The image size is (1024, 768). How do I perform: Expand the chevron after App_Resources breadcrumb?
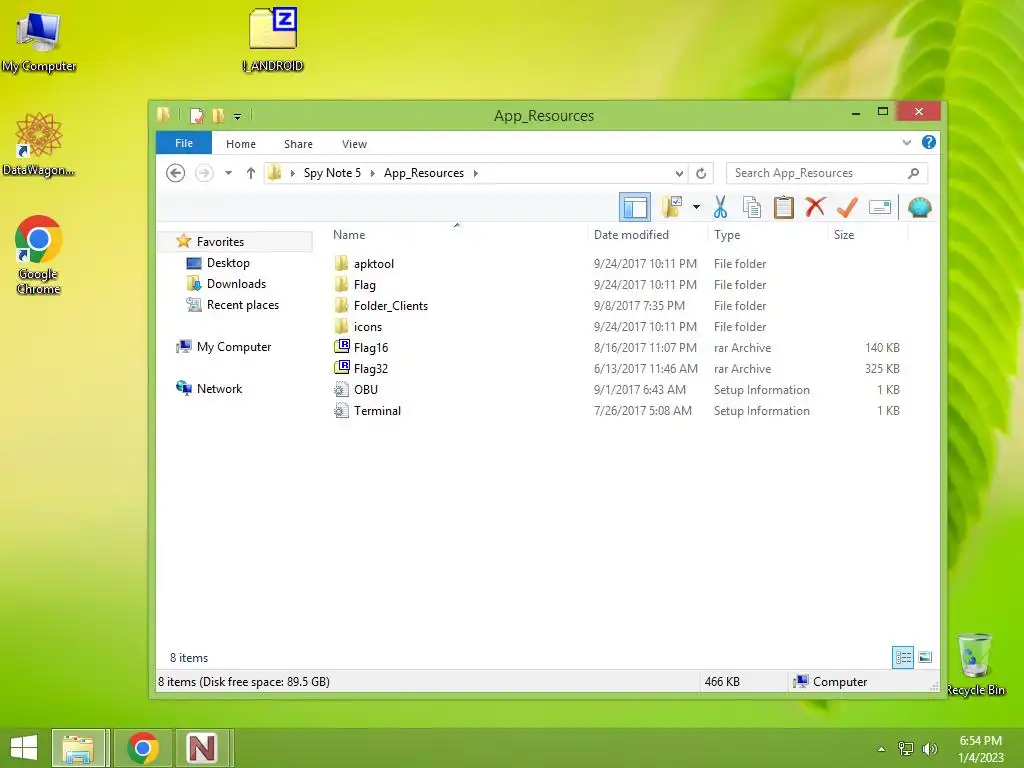(475, 173)
